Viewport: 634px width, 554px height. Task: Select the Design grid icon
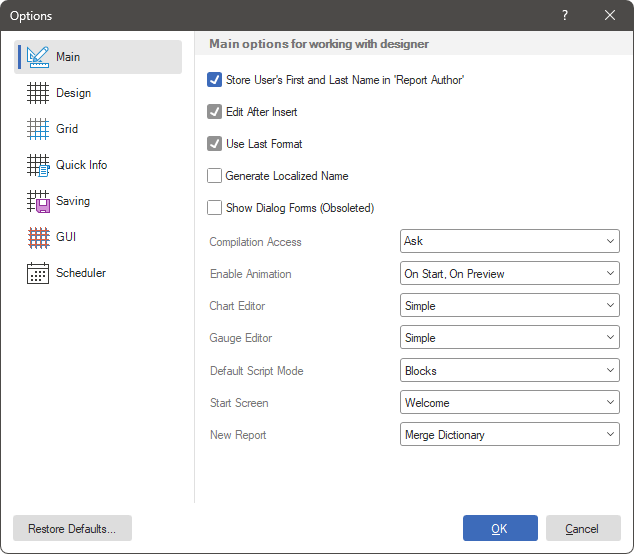pos(38,93)
